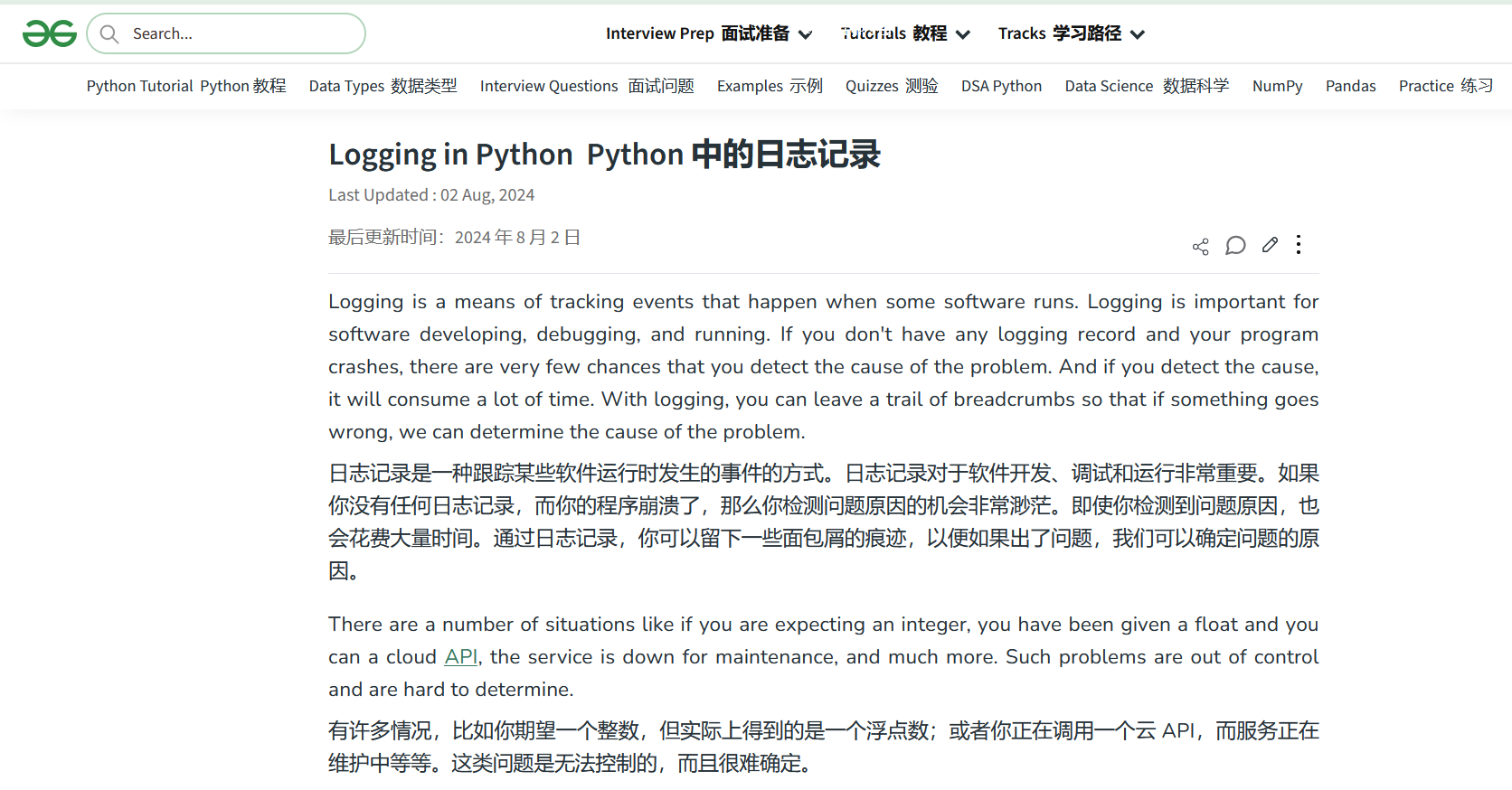This screenshot has width=1512, height=790.
Task: Click the 'Logging in Python' article title
Action: coord(604,155)
